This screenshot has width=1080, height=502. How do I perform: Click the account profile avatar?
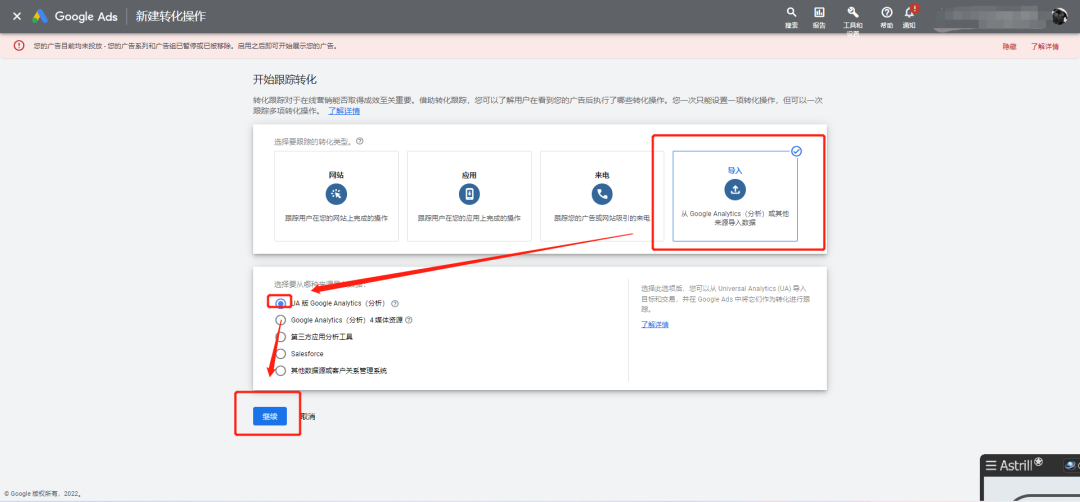(x=1059, y=16)
